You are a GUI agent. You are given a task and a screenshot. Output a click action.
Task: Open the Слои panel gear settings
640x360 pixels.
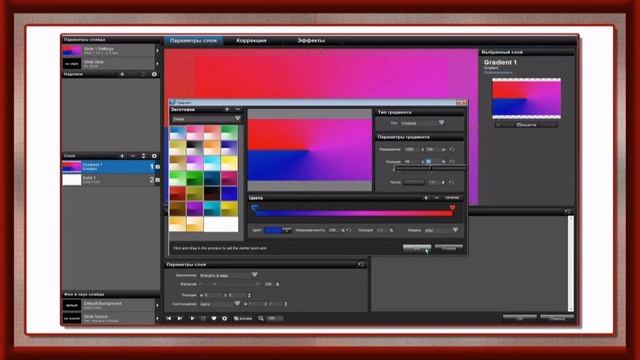tap(154, 156)
